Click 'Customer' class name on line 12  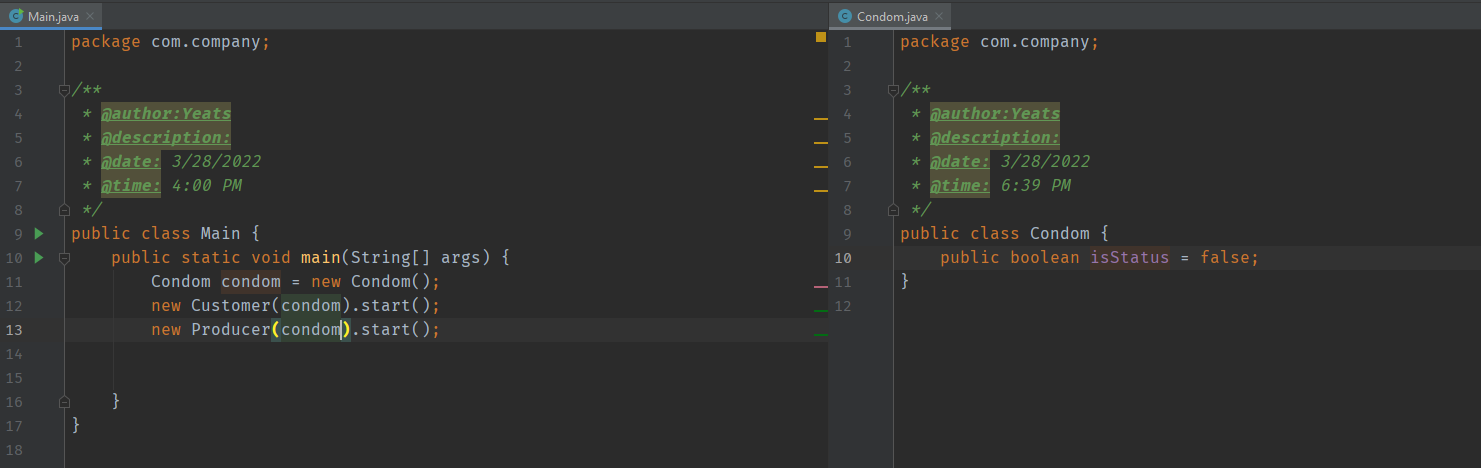(231, 306)
